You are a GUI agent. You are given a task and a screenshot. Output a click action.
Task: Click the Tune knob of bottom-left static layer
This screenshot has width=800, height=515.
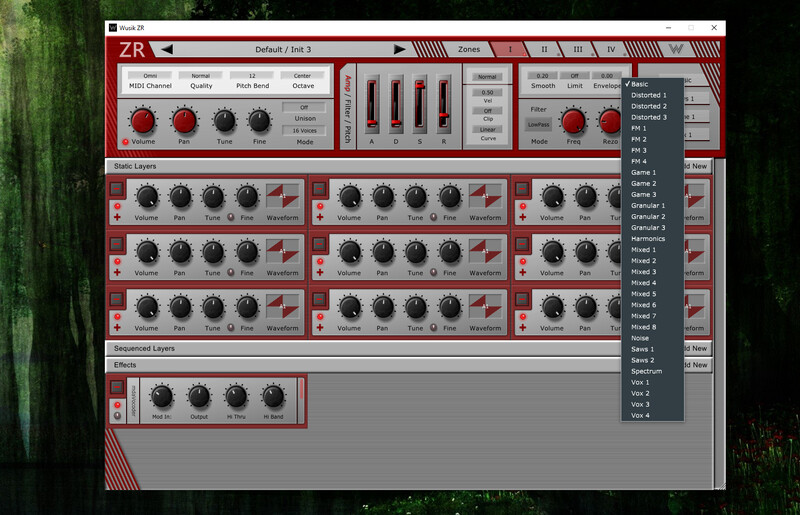tap(213, 307)
